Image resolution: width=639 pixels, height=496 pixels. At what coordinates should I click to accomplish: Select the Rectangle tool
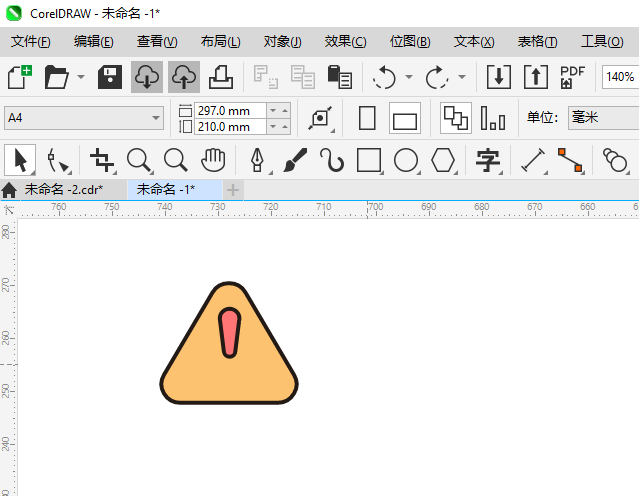click(369, 160)
